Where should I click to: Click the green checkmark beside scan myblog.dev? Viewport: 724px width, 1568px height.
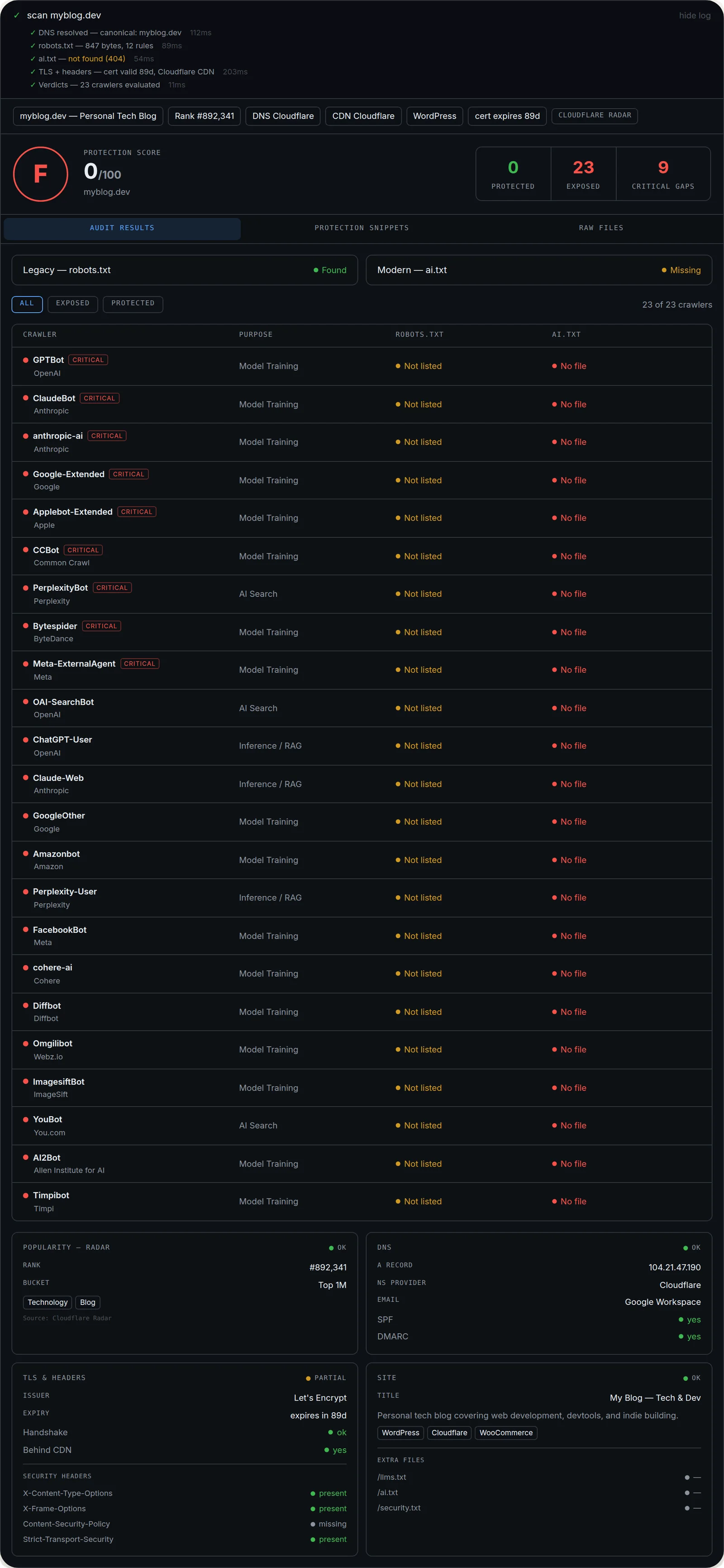tap(16, 15)
